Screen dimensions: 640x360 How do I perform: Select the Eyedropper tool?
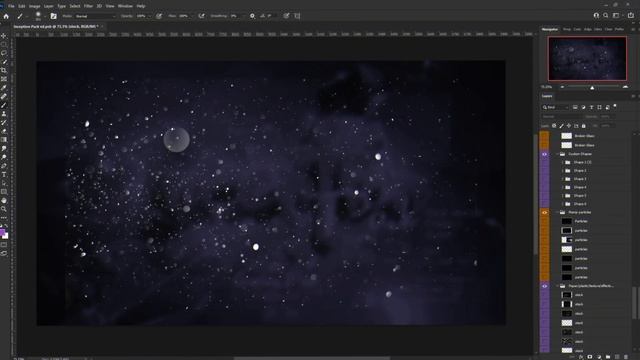(x=4, y=87)
